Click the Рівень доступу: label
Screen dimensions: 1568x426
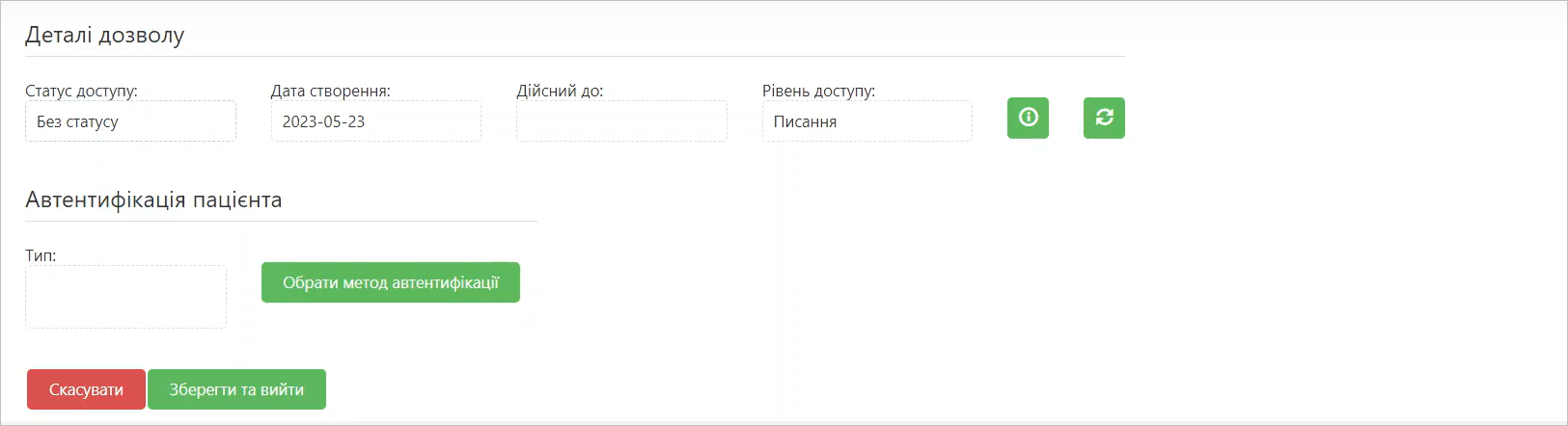(818, 91)
